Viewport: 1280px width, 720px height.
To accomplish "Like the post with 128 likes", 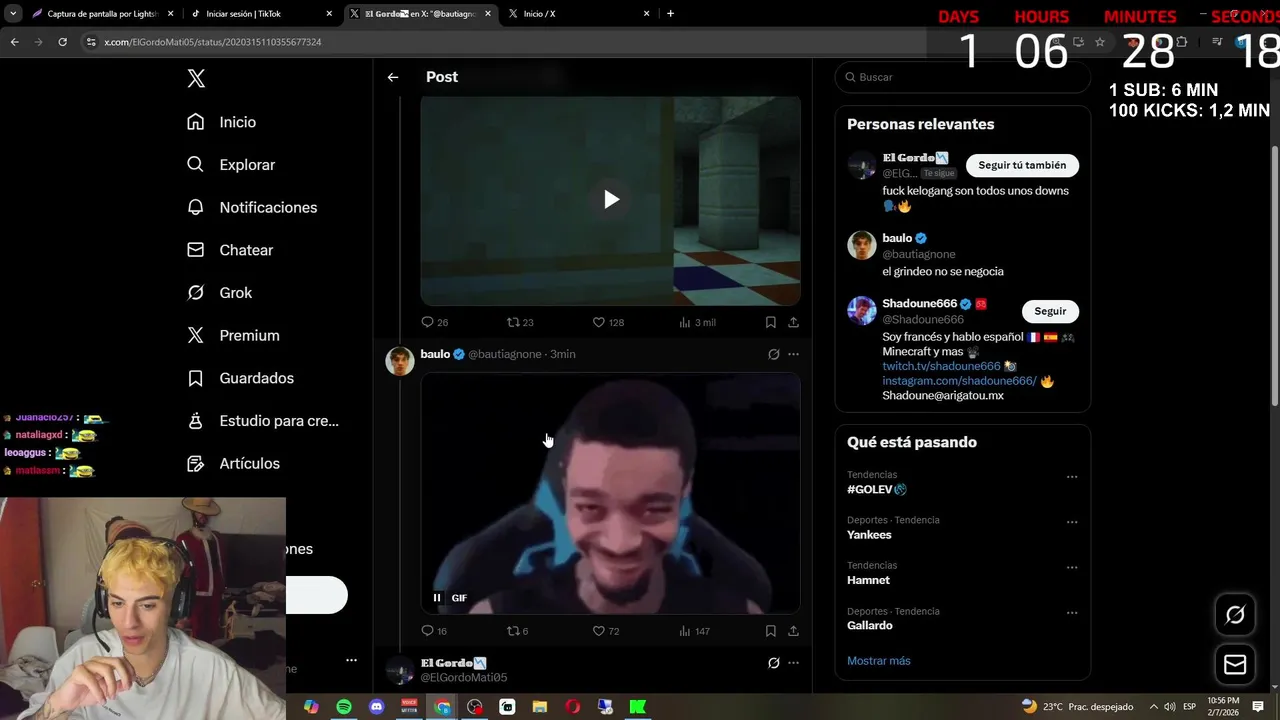I will click(x=608, y=322).
